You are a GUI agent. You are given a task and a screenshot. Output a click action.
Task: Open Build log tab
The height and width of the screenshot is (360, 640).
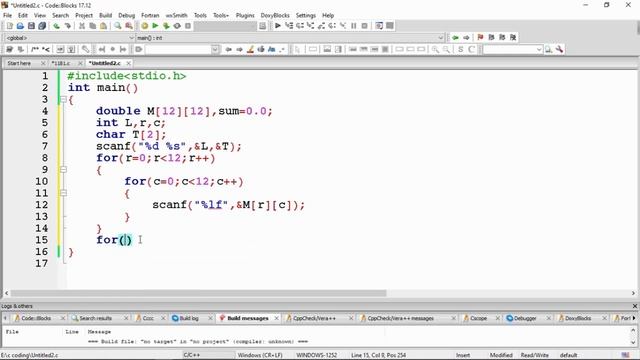(x=189, y=318)
